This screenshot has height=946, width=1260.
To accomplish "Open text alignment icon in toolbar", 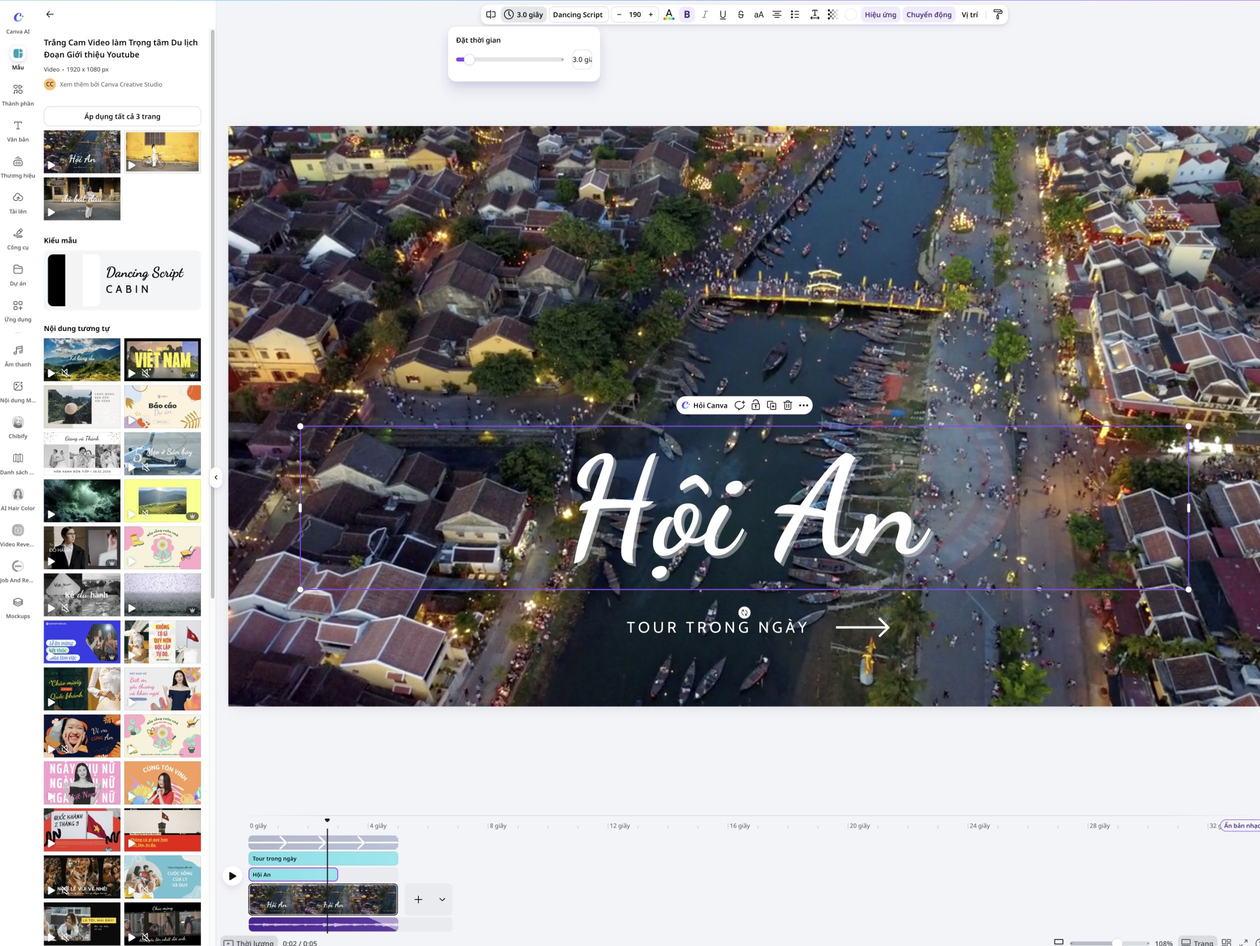I will (777, 15).
